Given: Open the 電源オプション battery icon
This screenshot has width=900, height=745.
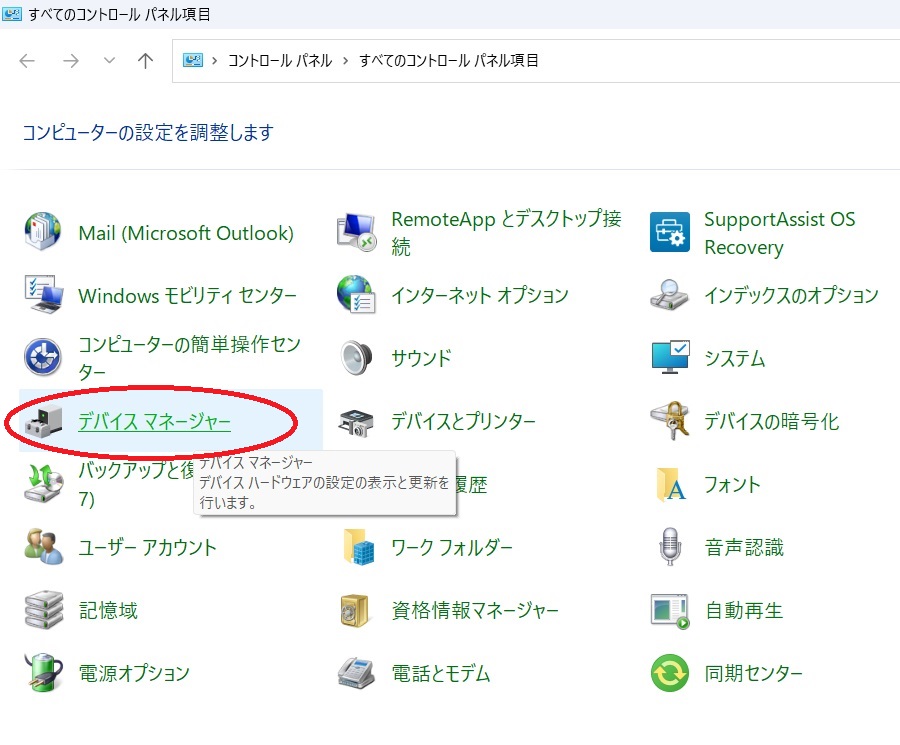Looking at the screenshot, I should point(43,672).
